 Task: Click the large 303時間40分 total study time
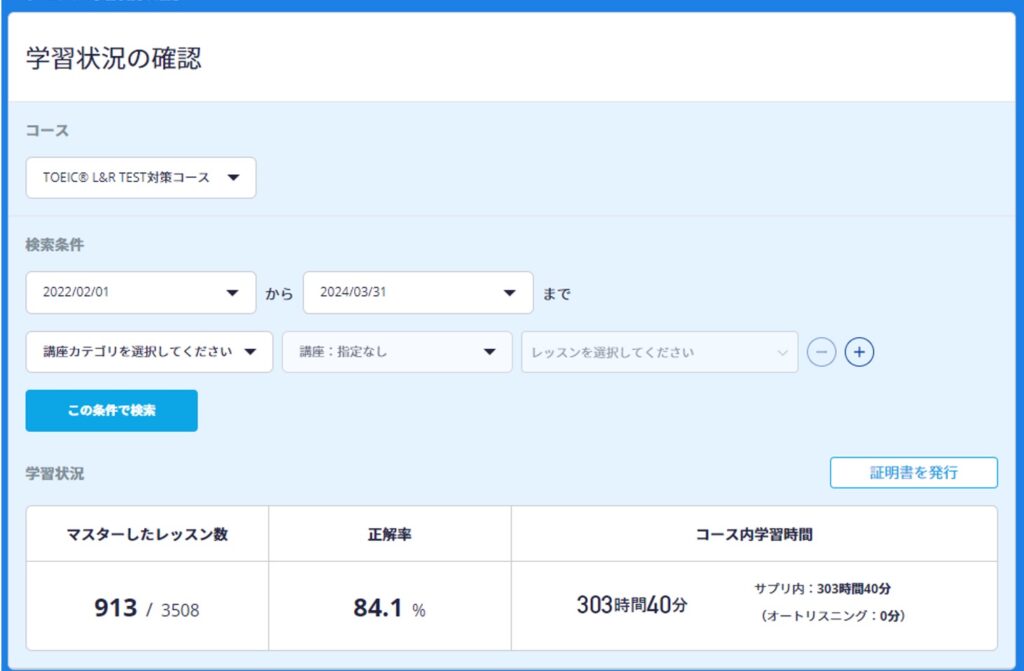631,605
